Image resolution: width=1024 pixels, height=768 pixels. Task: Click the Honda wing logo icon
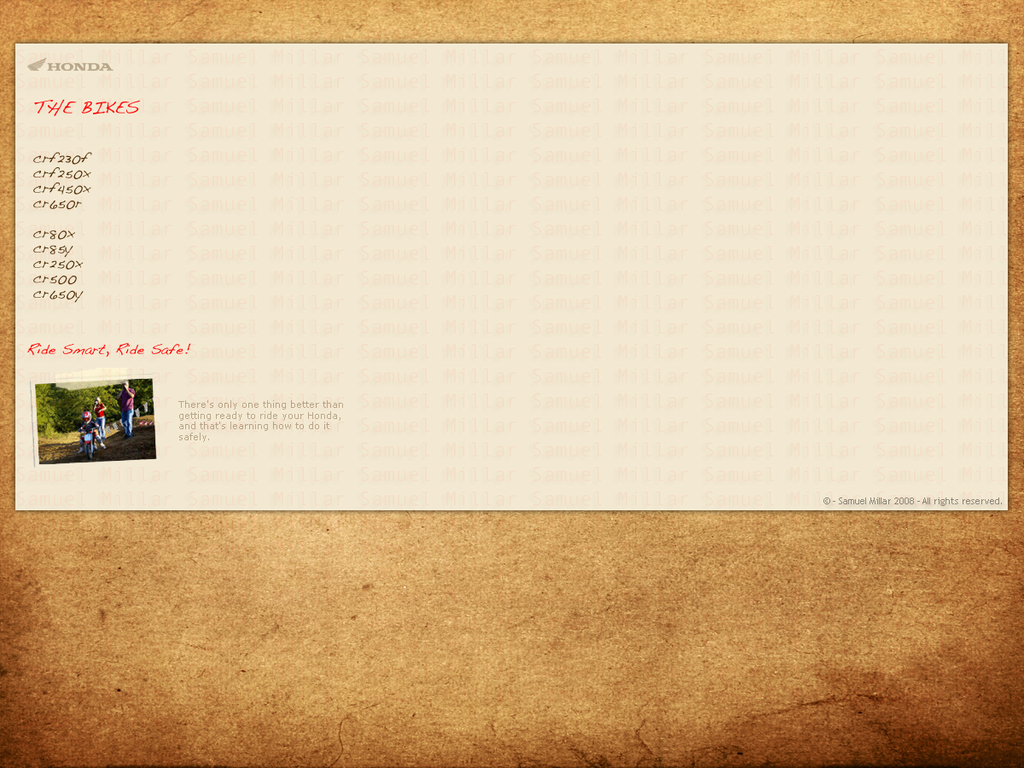point(36,65)
